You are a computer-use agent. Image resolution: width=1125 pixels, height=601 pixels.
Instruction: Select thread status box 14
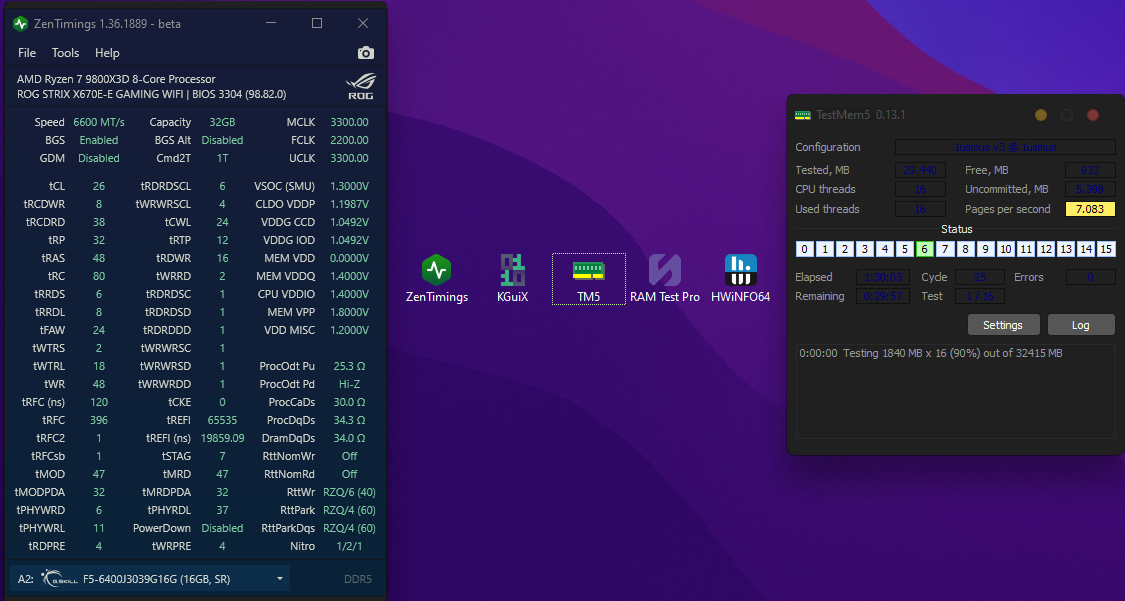point(1086,249)
